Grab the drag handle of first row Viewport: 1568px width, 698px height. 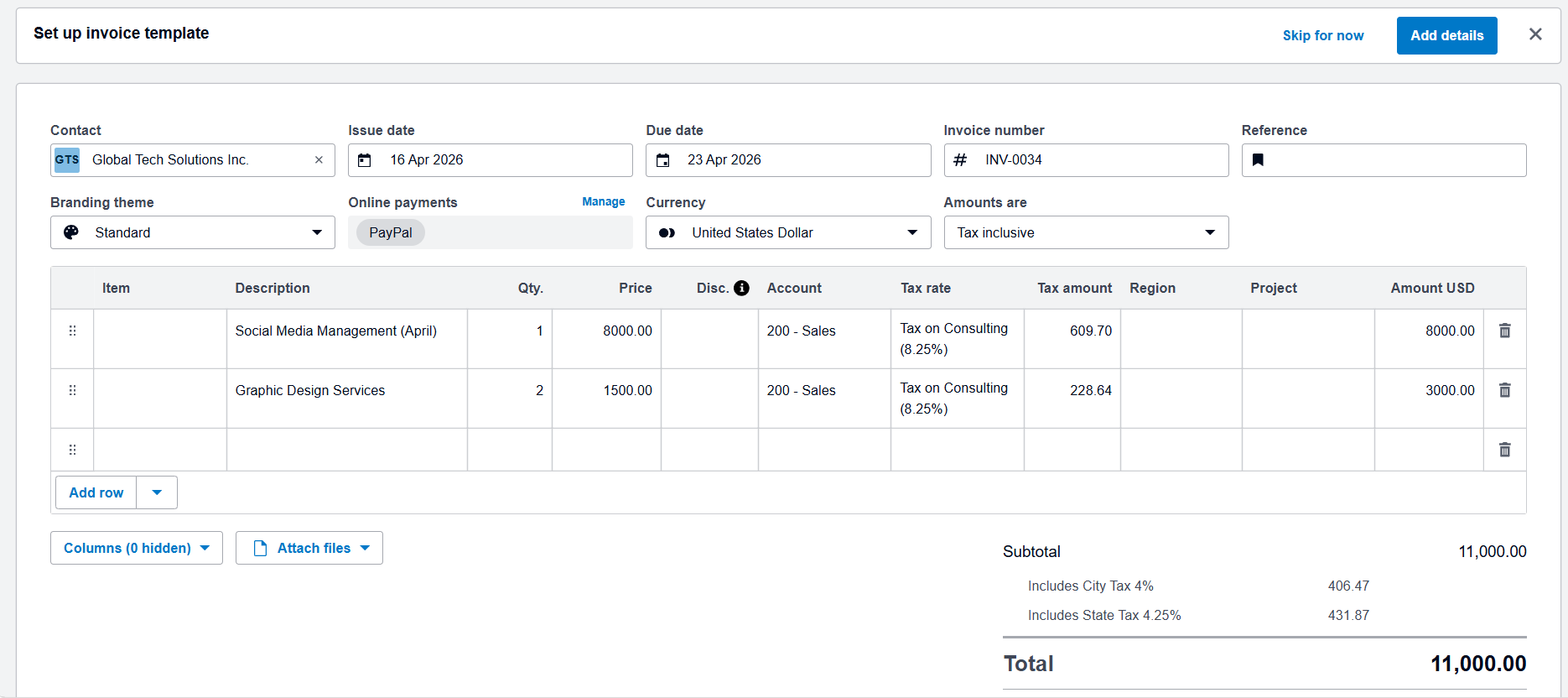pos(72,331)
